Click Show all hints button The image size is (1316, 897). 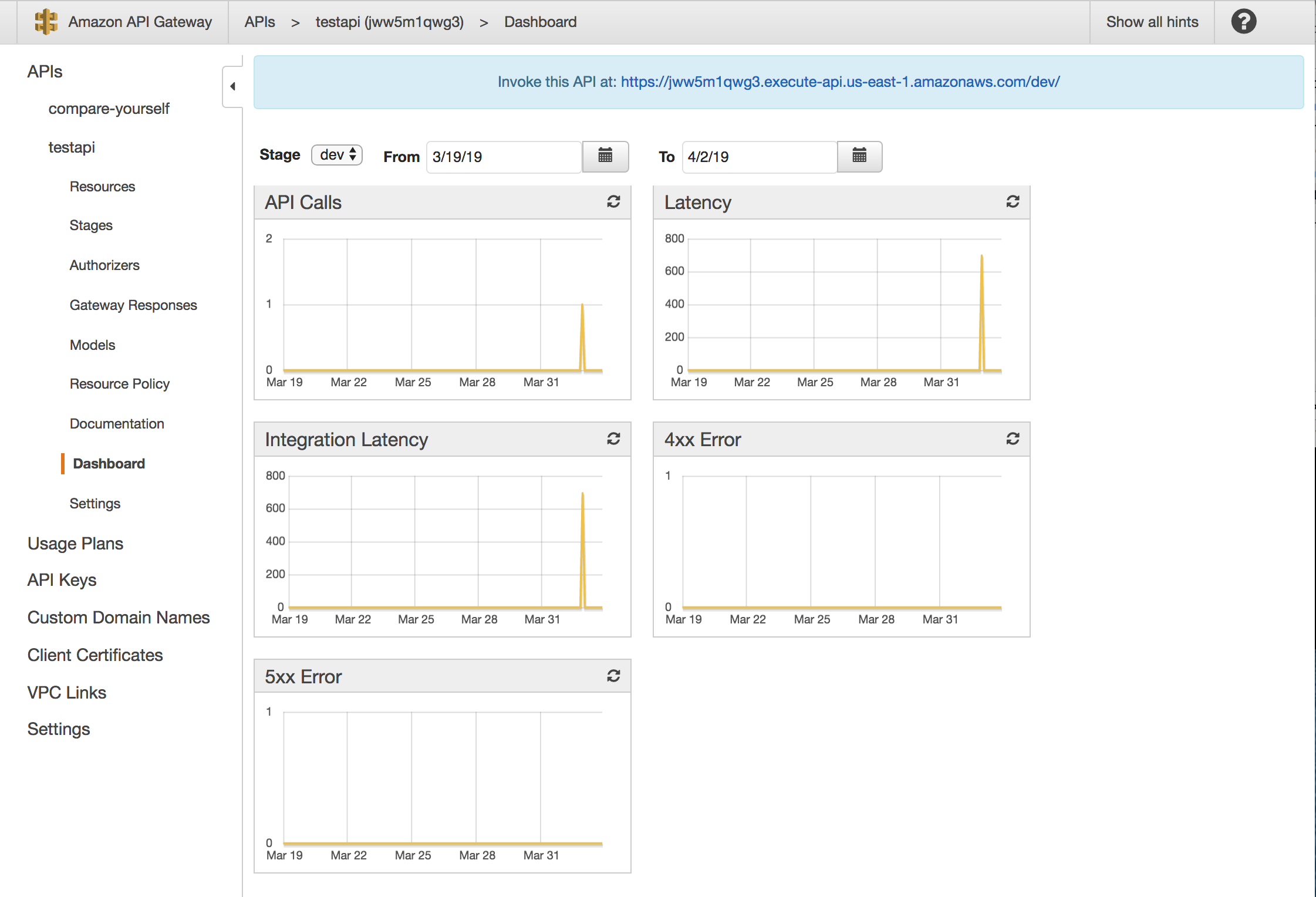(1152, 22)
